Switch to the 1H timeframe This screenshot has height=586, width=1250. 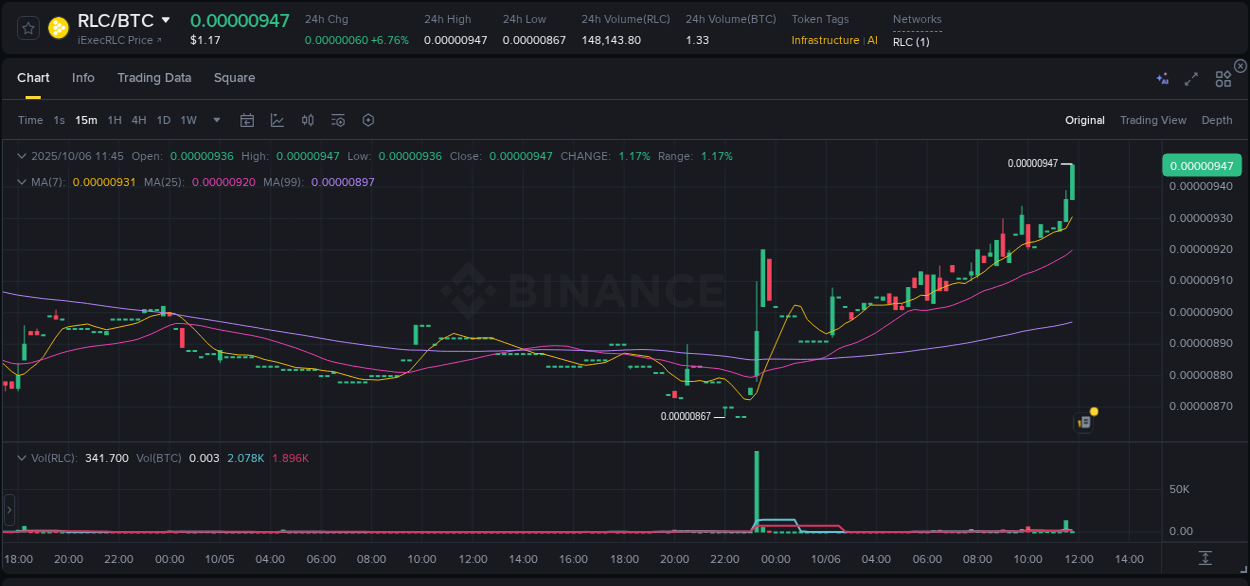point(114,120)
